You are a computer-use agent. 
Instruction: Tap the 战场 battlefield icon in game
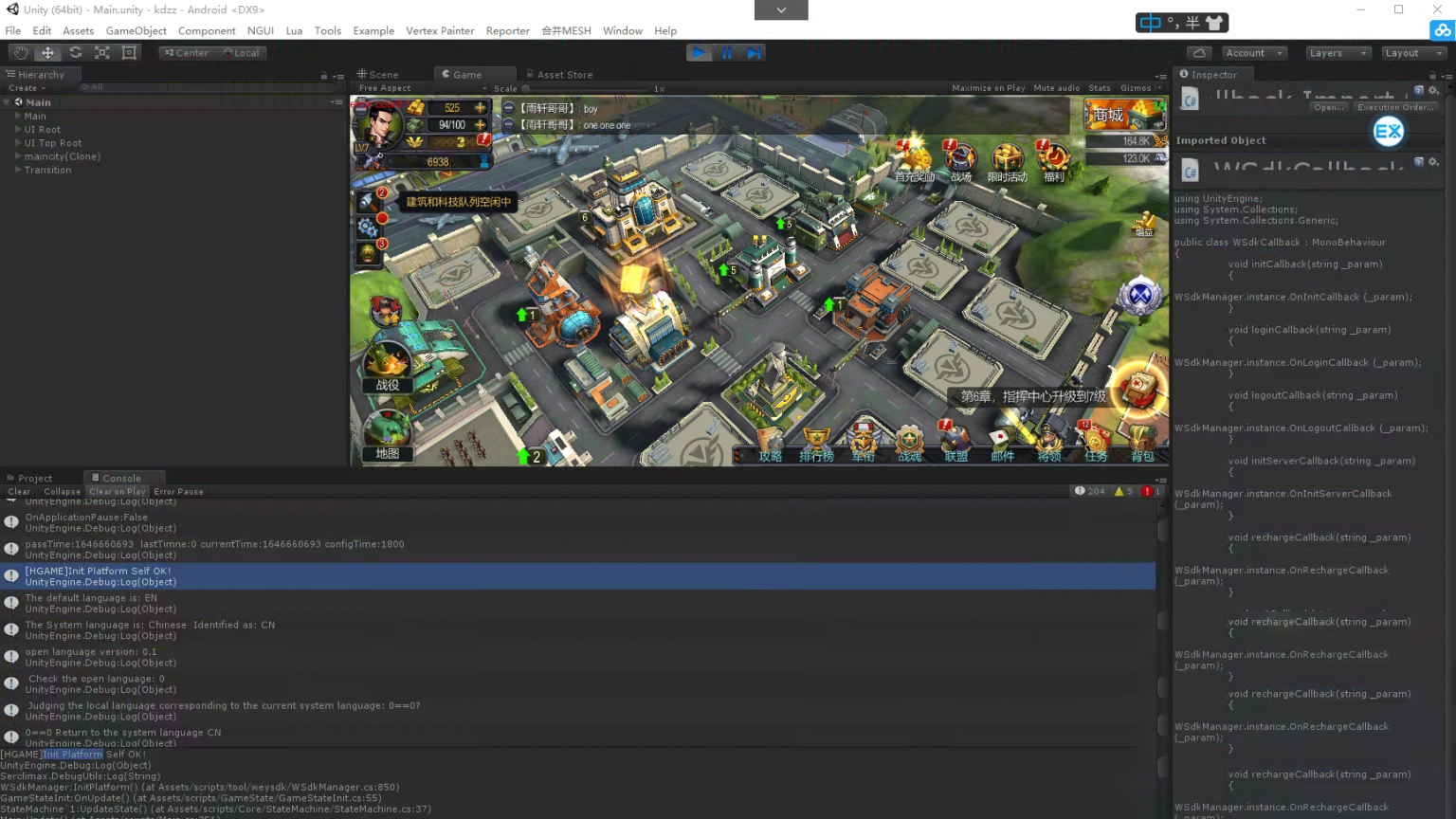960,161
